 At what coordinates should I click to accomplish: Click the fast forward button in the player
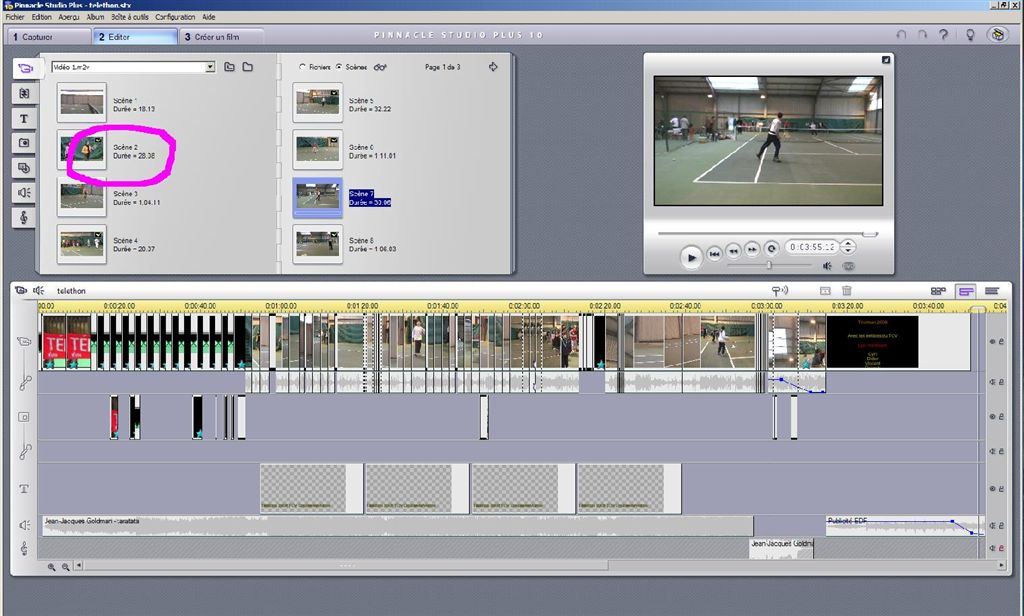752,249
